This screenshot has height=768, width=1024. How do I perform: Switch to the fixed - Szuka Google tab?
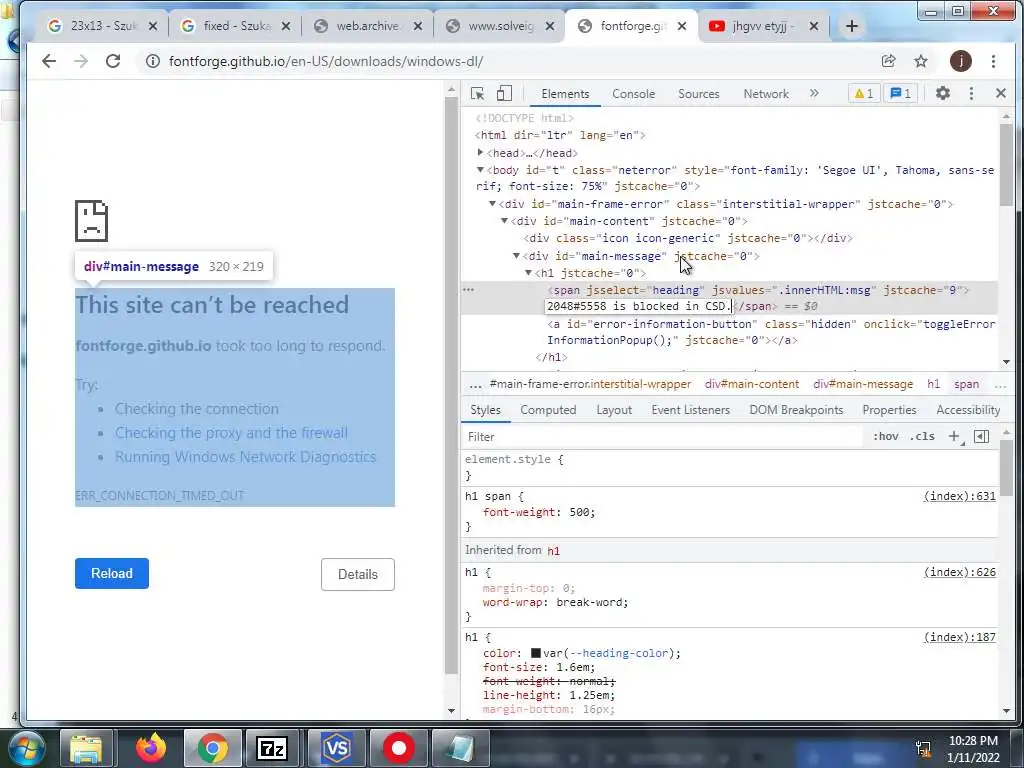click(x=235, y=26)
